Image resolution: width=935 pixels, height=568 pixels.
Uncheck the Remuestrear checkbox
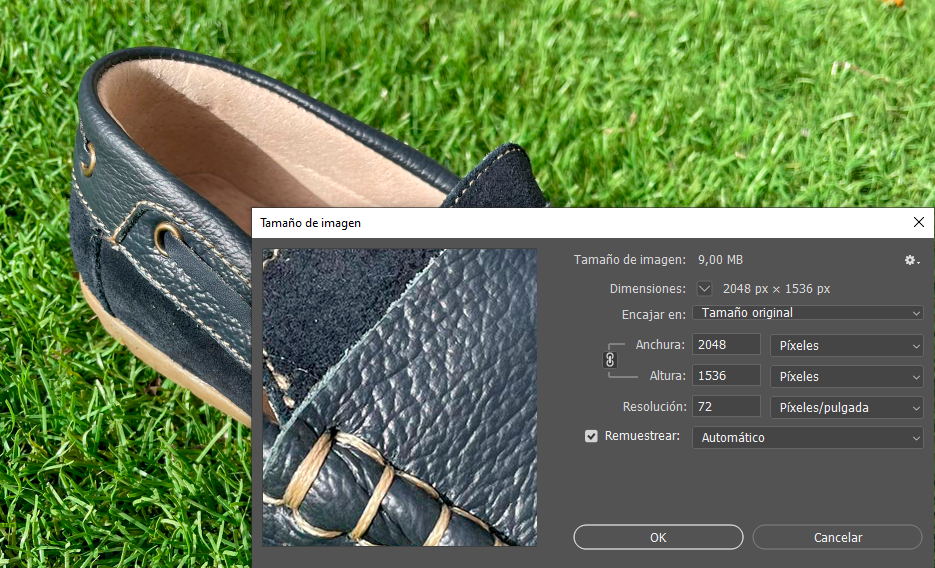tap(591, 436)
